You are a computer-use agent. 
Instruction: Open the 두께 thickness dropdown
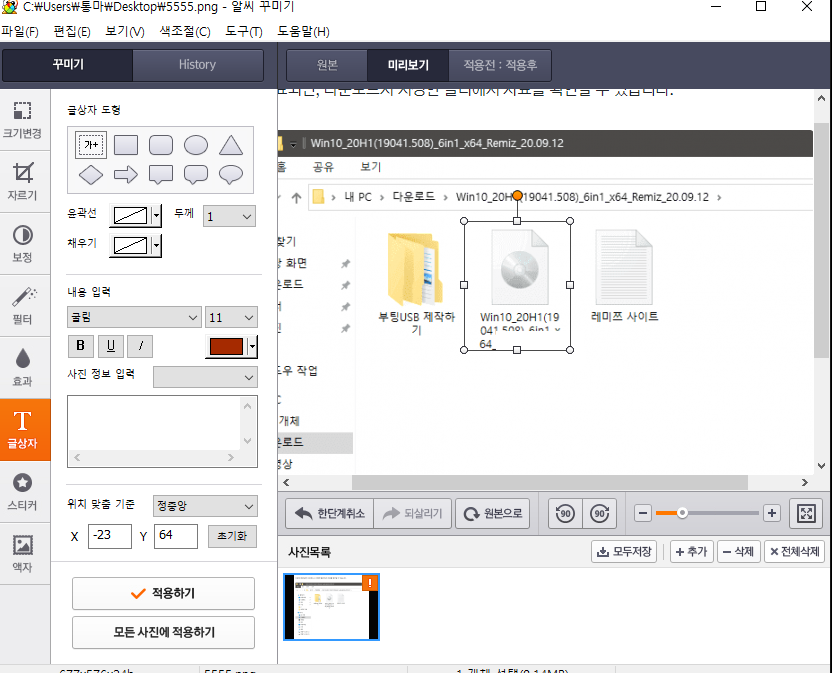pyautogui.click(x=229, y=216)
